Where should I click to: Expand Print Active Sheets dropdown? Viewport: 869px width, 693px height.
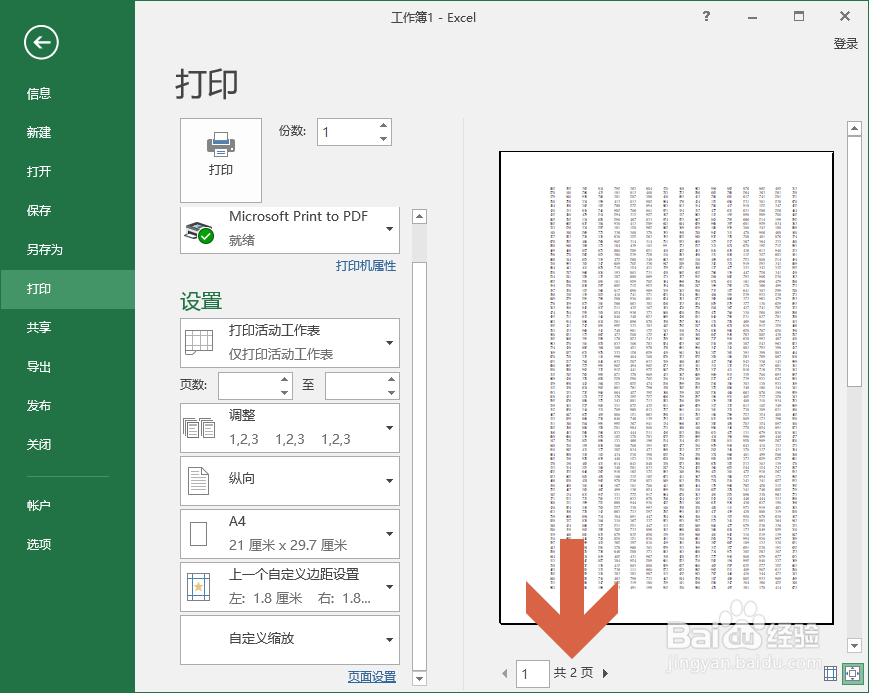[x=290, y=343]
